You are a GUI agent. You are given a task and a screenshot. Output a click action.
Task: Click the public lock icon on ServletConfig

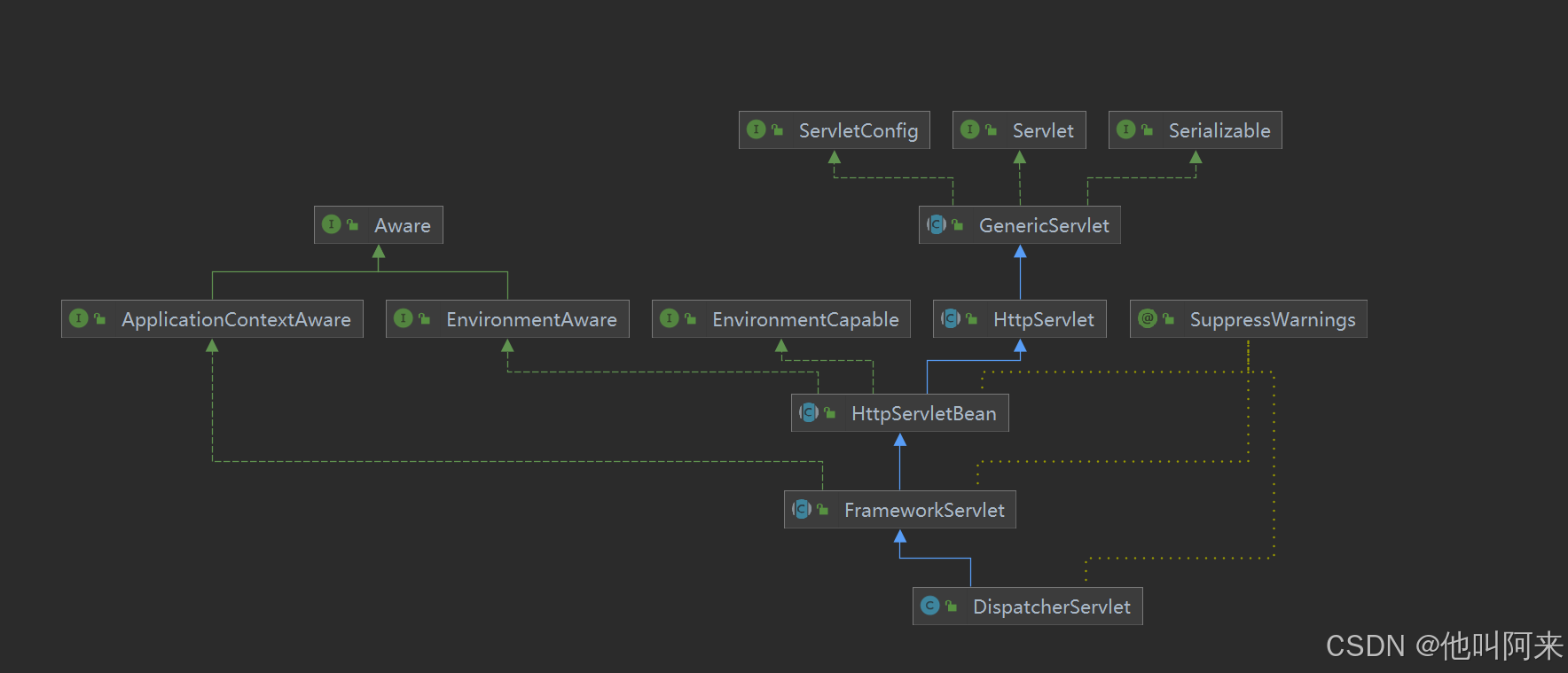pos(777,130)
